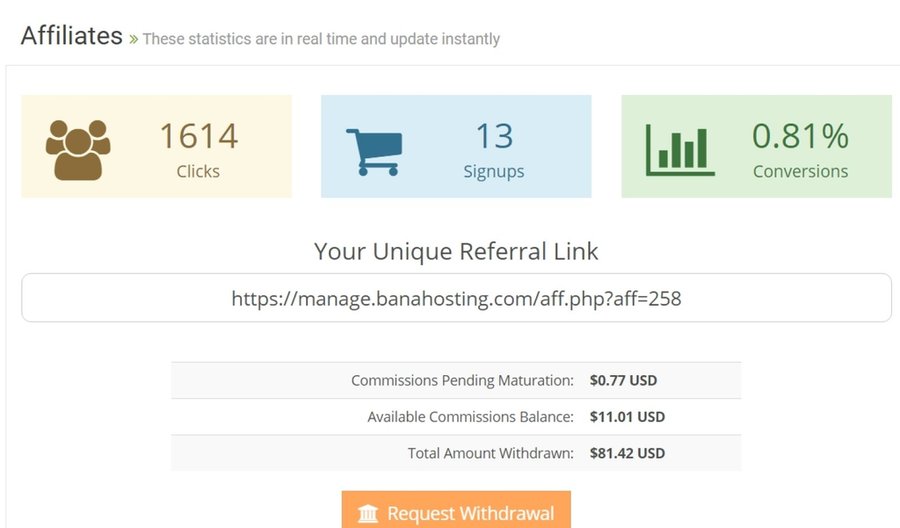Click the 13 signups number
This screenshot has height=528, width=900.
[x=494, y=136]
